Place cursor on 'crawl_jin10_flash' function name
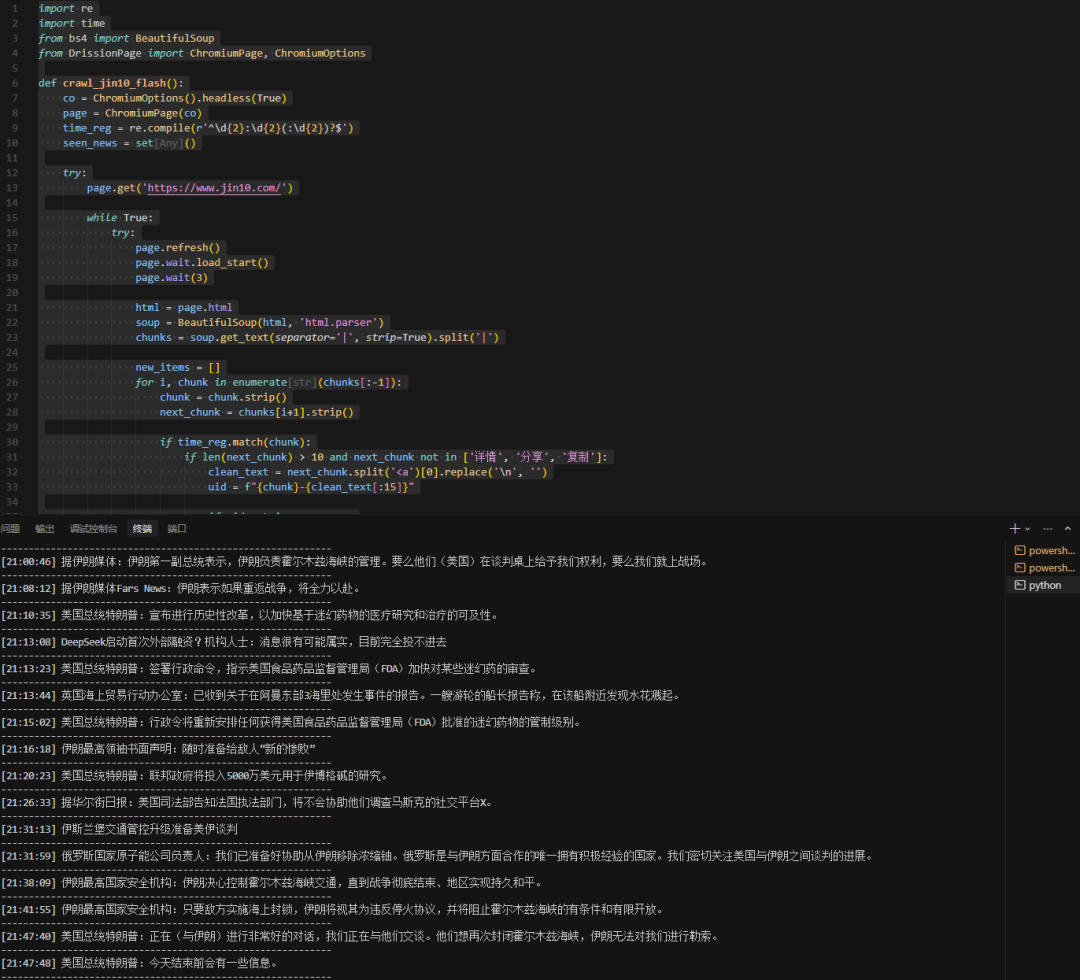Screen dimensions: 1080x980 pyautogui.click(x=114, y=83)
